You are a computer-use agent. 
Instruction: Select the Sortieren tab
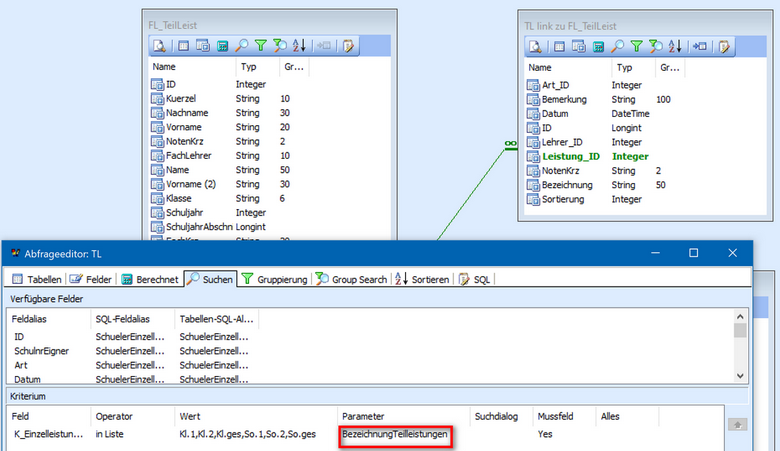[421, 280]
